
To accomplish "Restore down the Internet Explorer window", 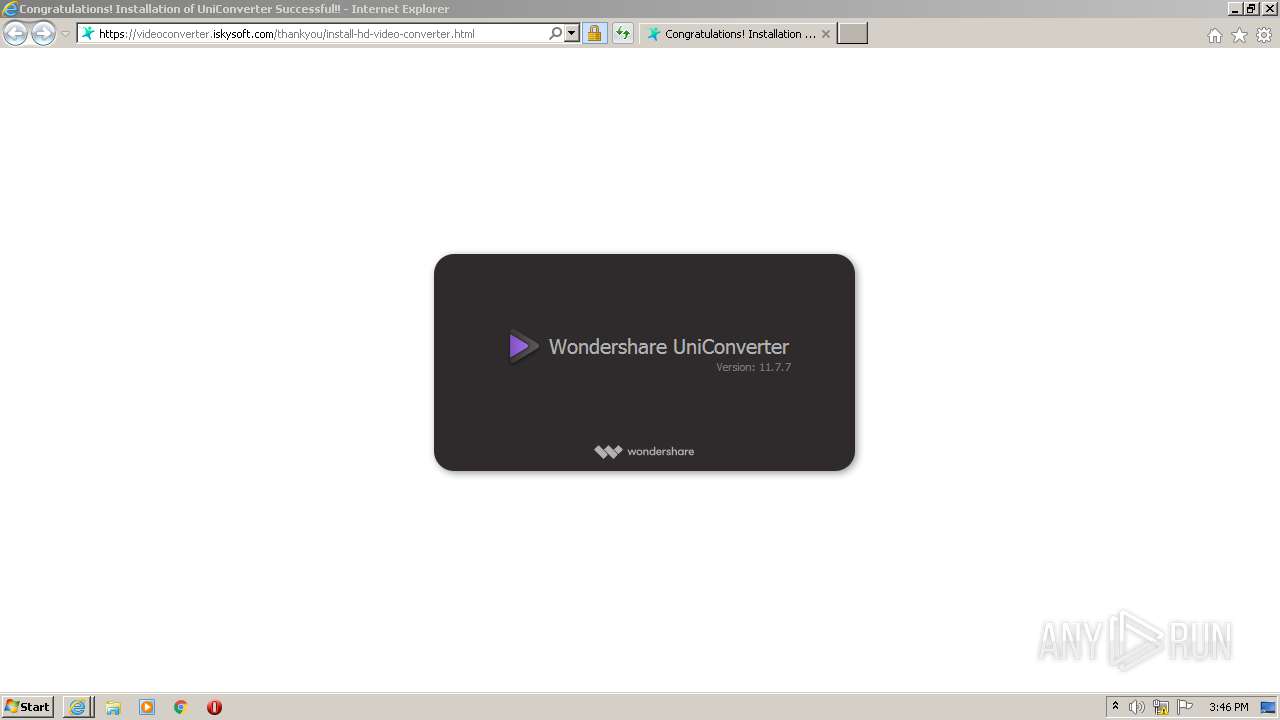I will click(x=1252, y=8).
